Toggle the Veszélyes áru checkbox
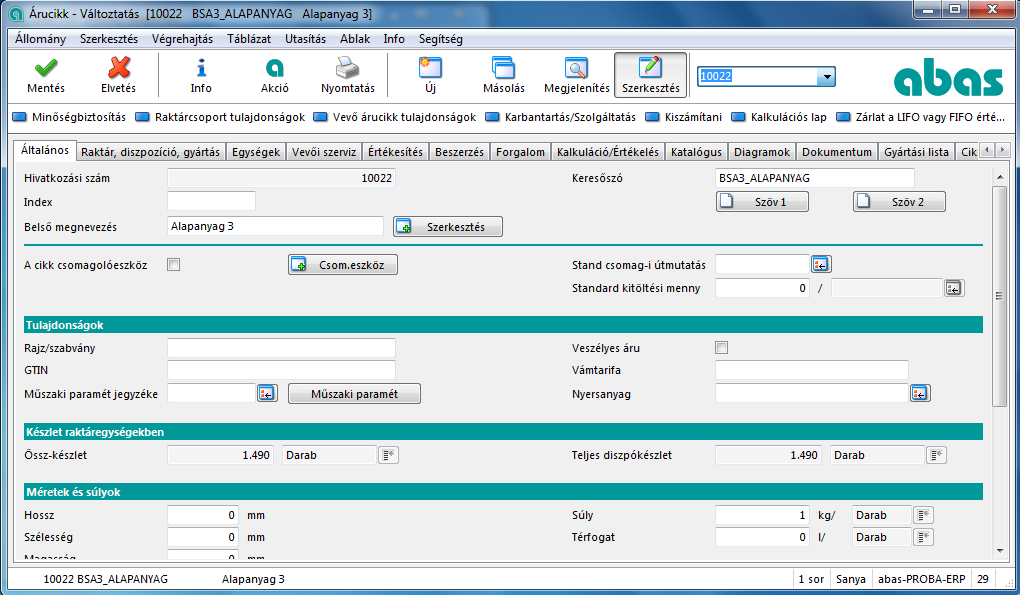Image resolution: width=1020 pixels, height=595 pixels. 721,348
